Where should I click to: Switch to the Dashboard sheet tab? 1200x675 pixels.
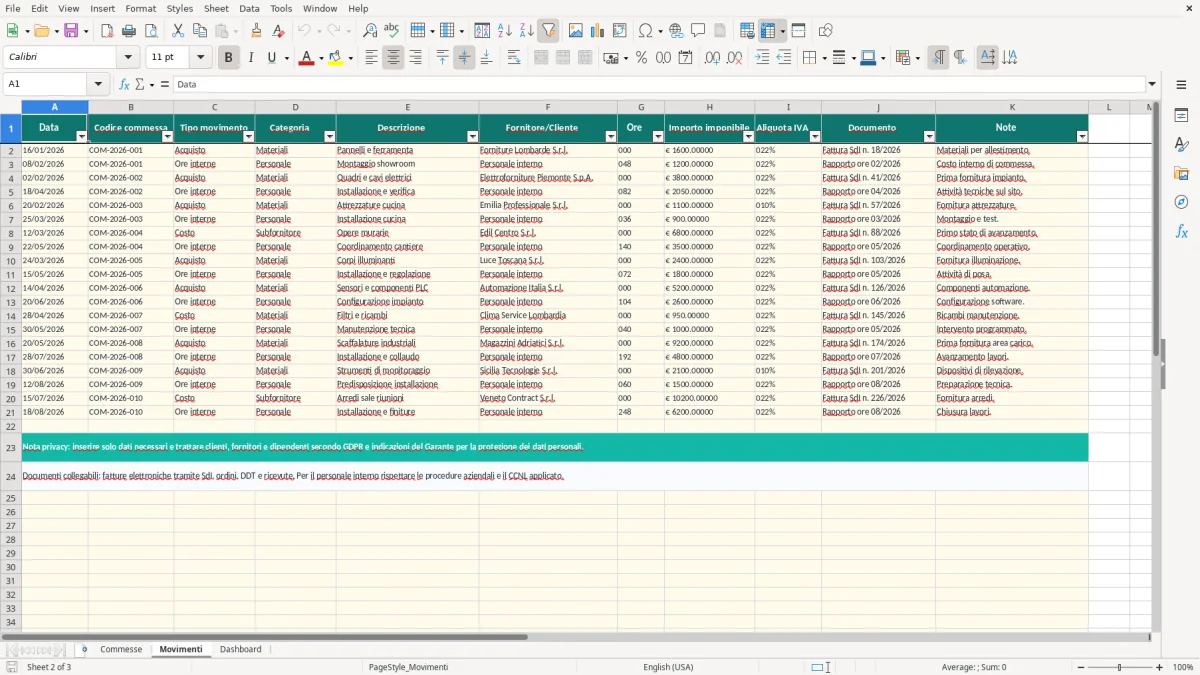pos(241,649)
